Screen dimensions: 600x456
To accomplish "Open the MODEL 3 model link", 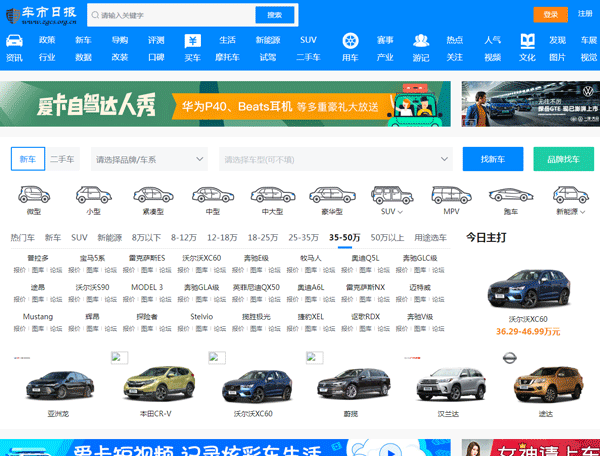I will point(147,287).
